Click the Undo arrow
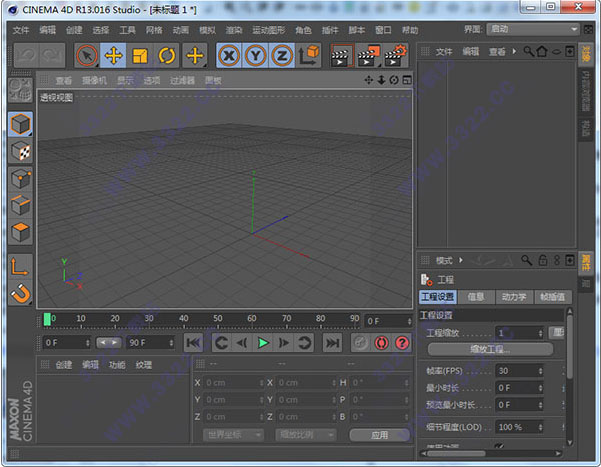The width and height of the screenshot is (601, 467). (x=27, y=56)
